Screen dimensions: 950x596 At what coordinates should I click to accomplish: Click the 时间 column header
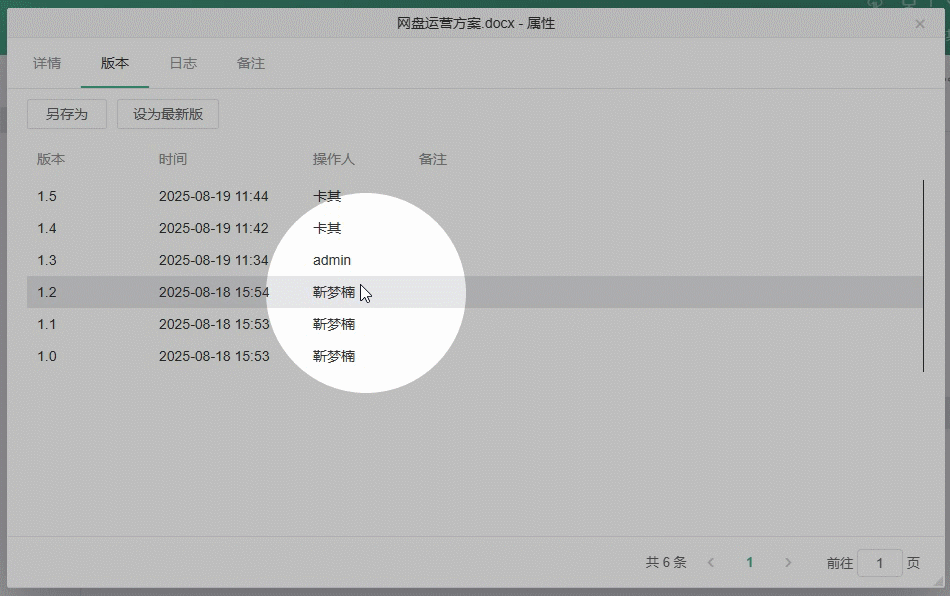tap(172, 159)
